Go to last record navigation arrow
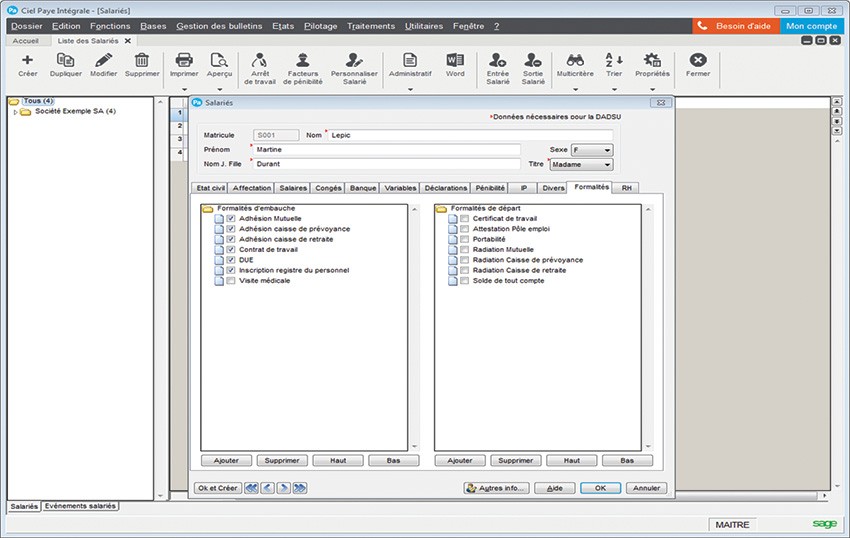Image resolution: width=850 pixels, height=538 pixels. tap(300, 488)
